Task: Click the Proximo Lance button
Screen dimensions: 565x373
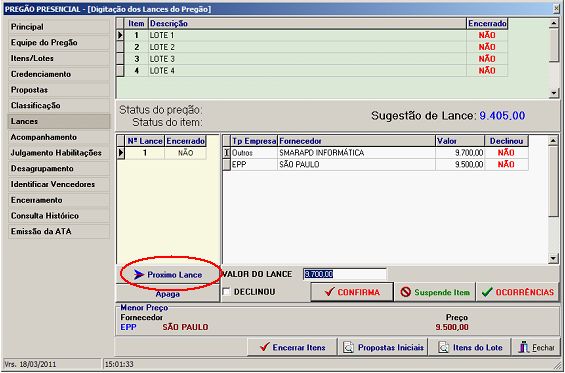Action: click(168, 275)
